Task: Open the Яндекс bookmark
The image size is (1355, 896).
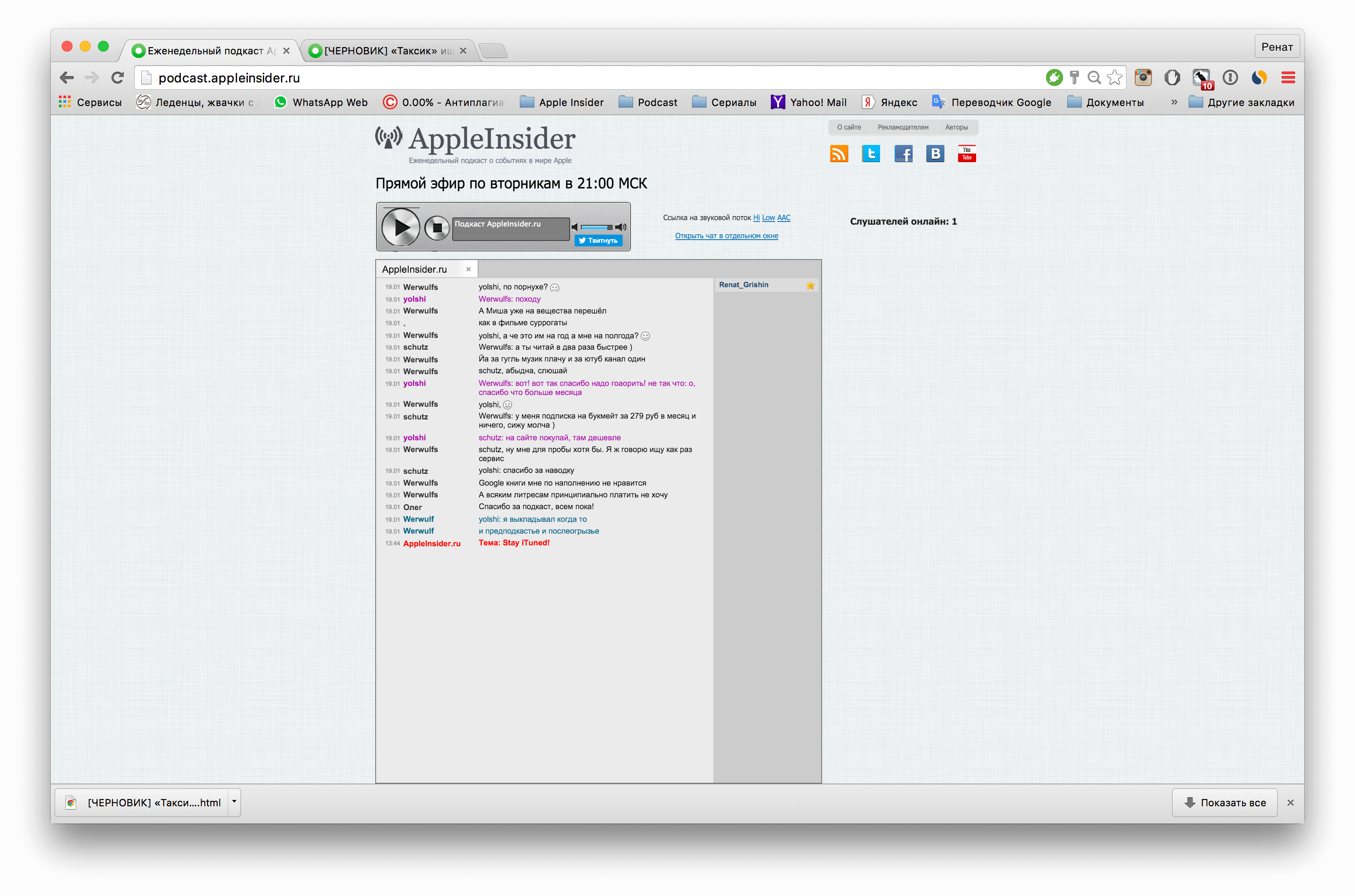Action: (x=890, y=102)
